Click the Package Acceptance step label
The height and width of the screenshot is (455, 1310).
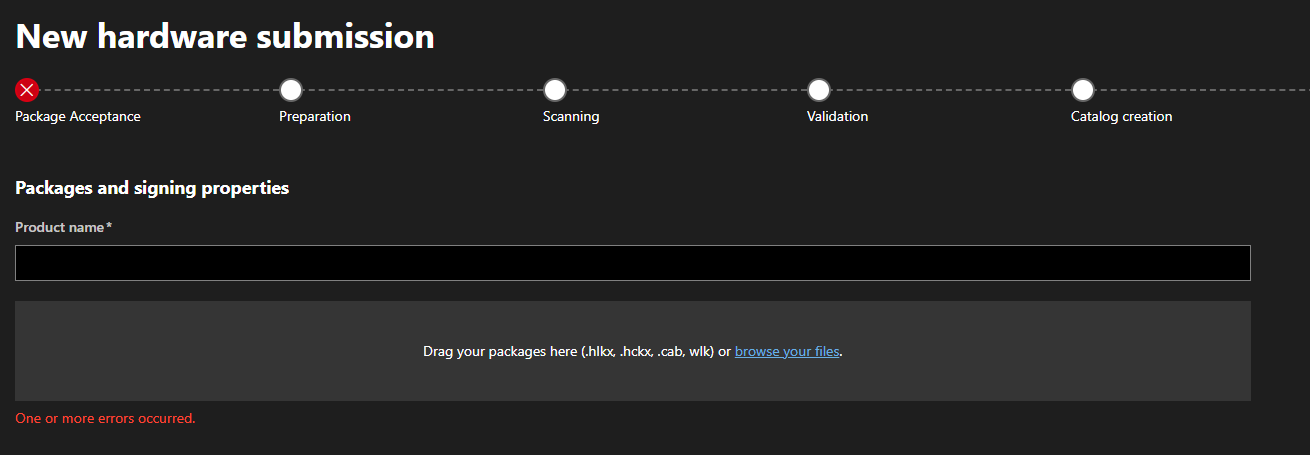click(x=78, y=116)
